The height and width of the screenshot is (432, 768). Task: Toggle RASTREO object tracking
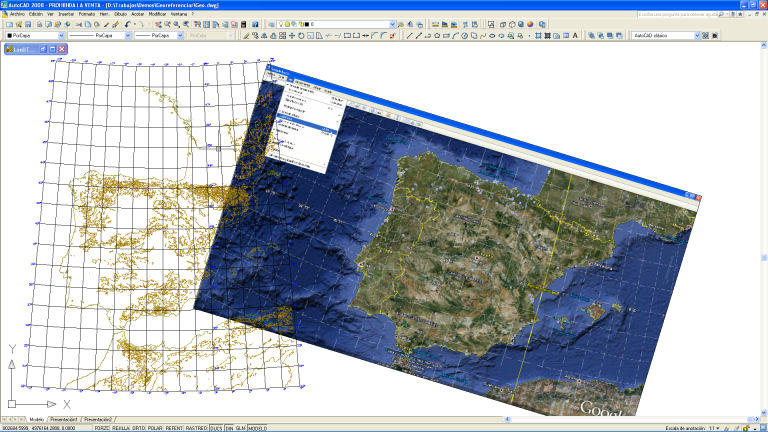196,428
